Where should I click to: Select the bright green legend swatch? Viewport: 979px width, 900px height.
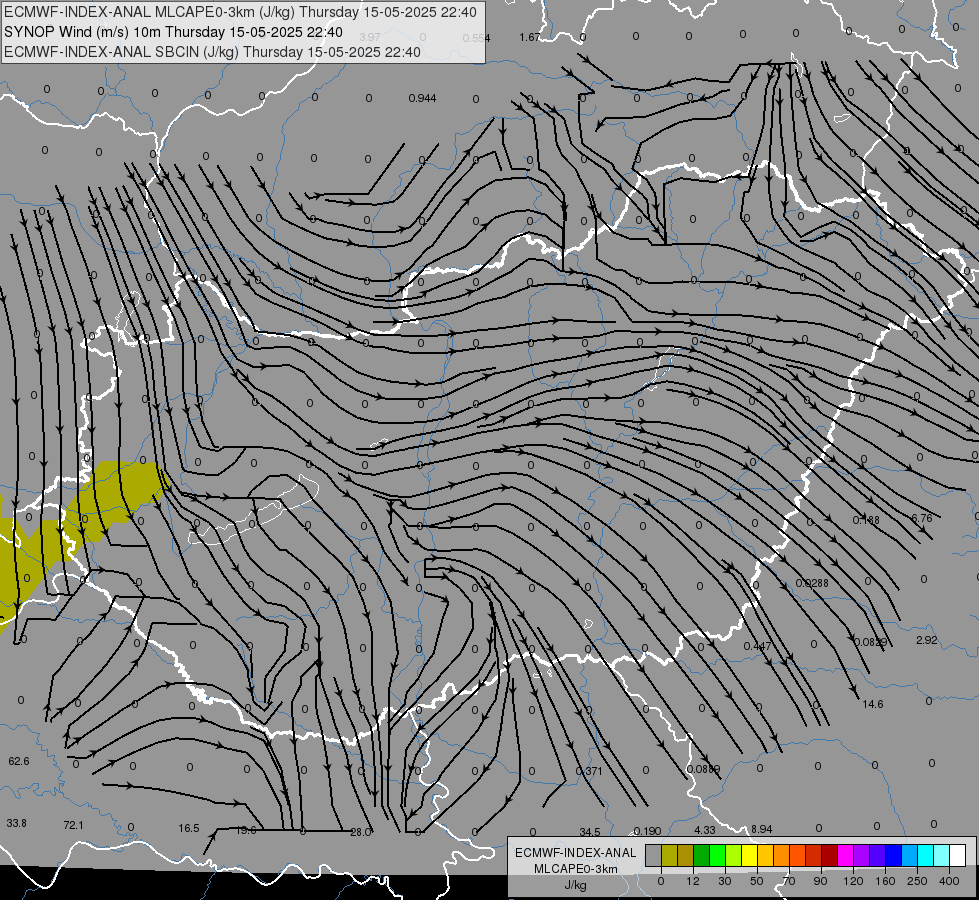[x=718, y=855]
